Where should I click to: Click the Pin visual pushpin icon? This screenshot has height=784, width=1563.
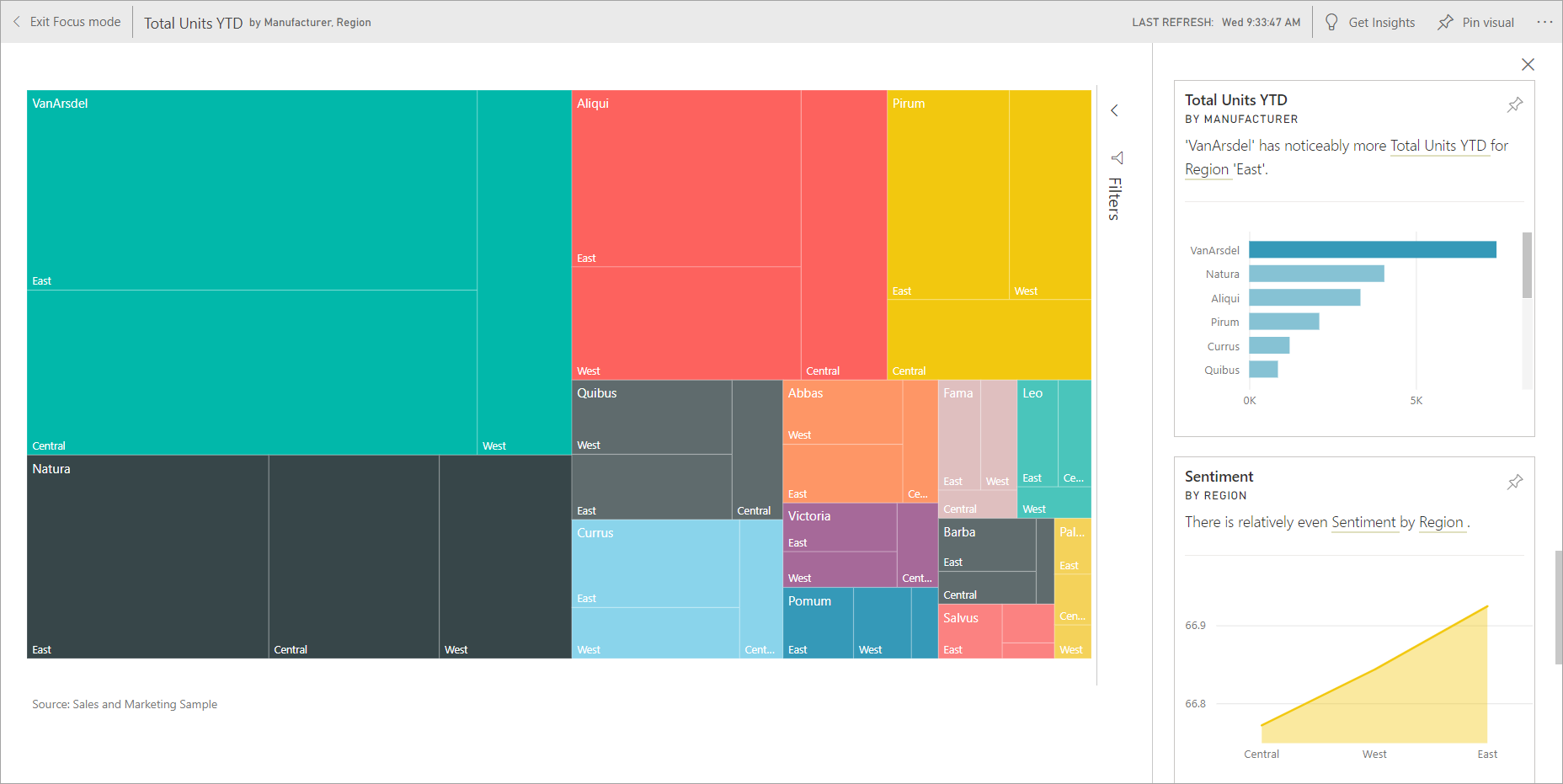[x=1445, y=22]
